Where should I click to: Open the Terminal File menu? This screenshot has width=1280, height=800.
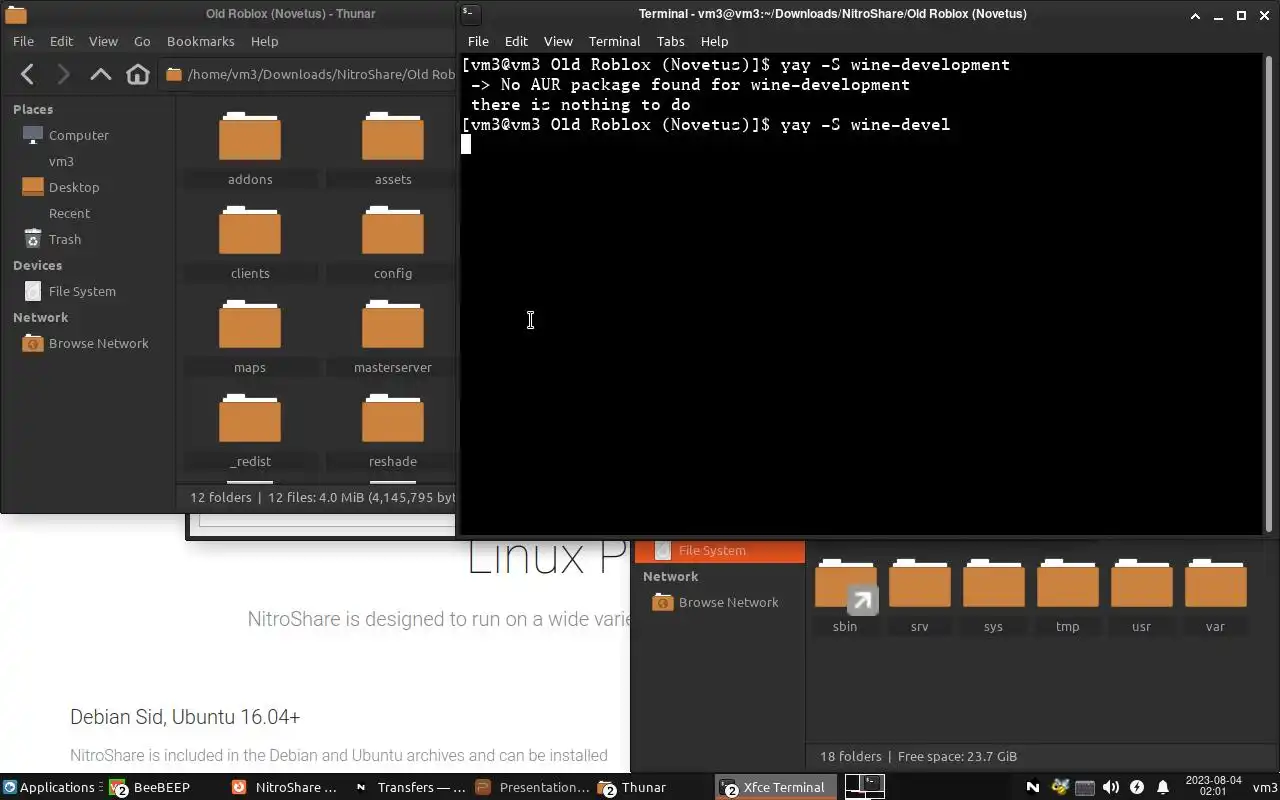(478, 41)
